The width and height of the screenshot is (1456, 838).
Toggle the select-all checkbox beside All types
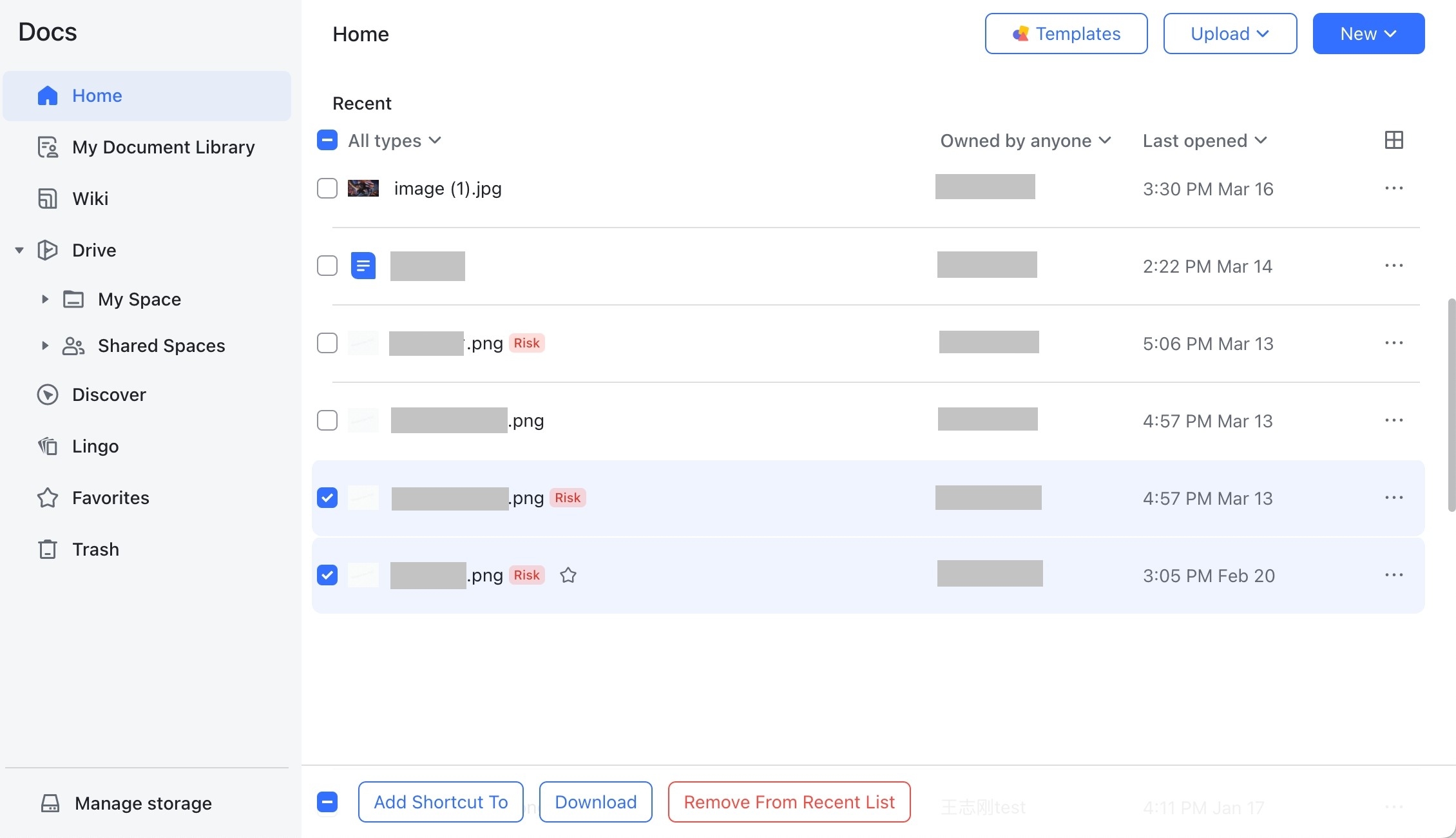(x=327, y=140)
